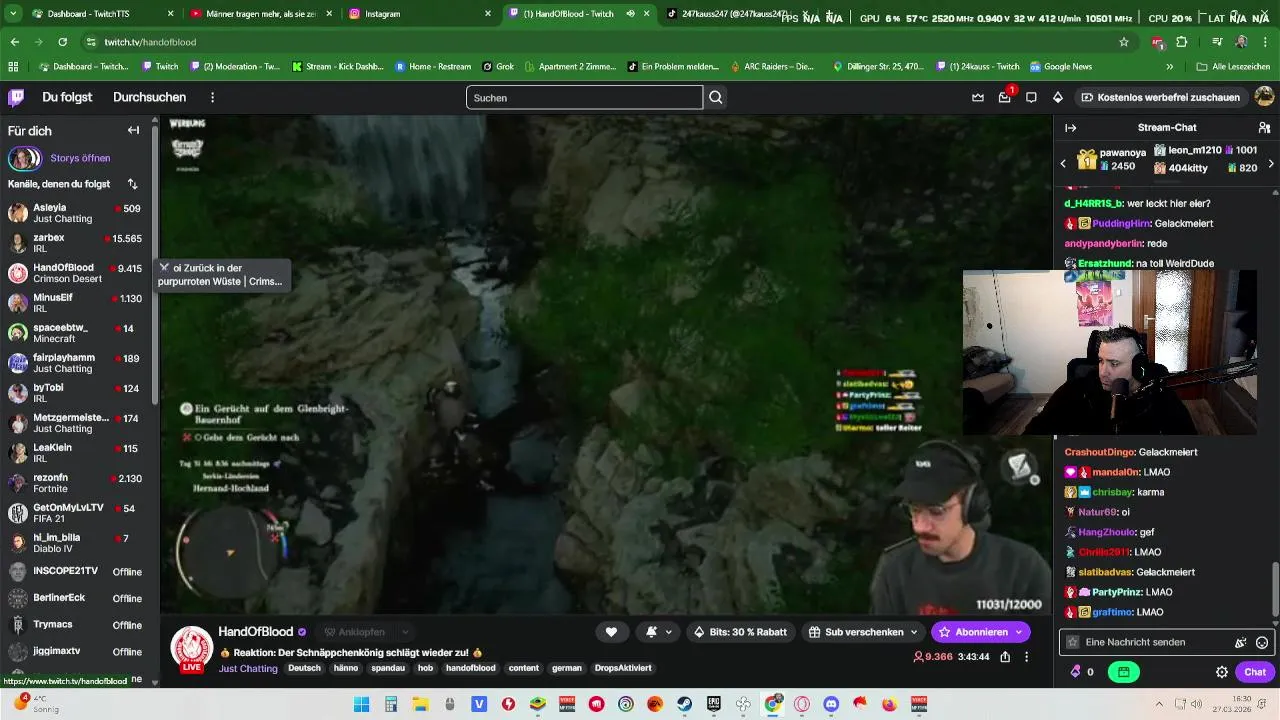Viewport: 1280px width, 720px height.
Task: Open the whispers speech bubble icon
Action: [x=1031, y=97]
